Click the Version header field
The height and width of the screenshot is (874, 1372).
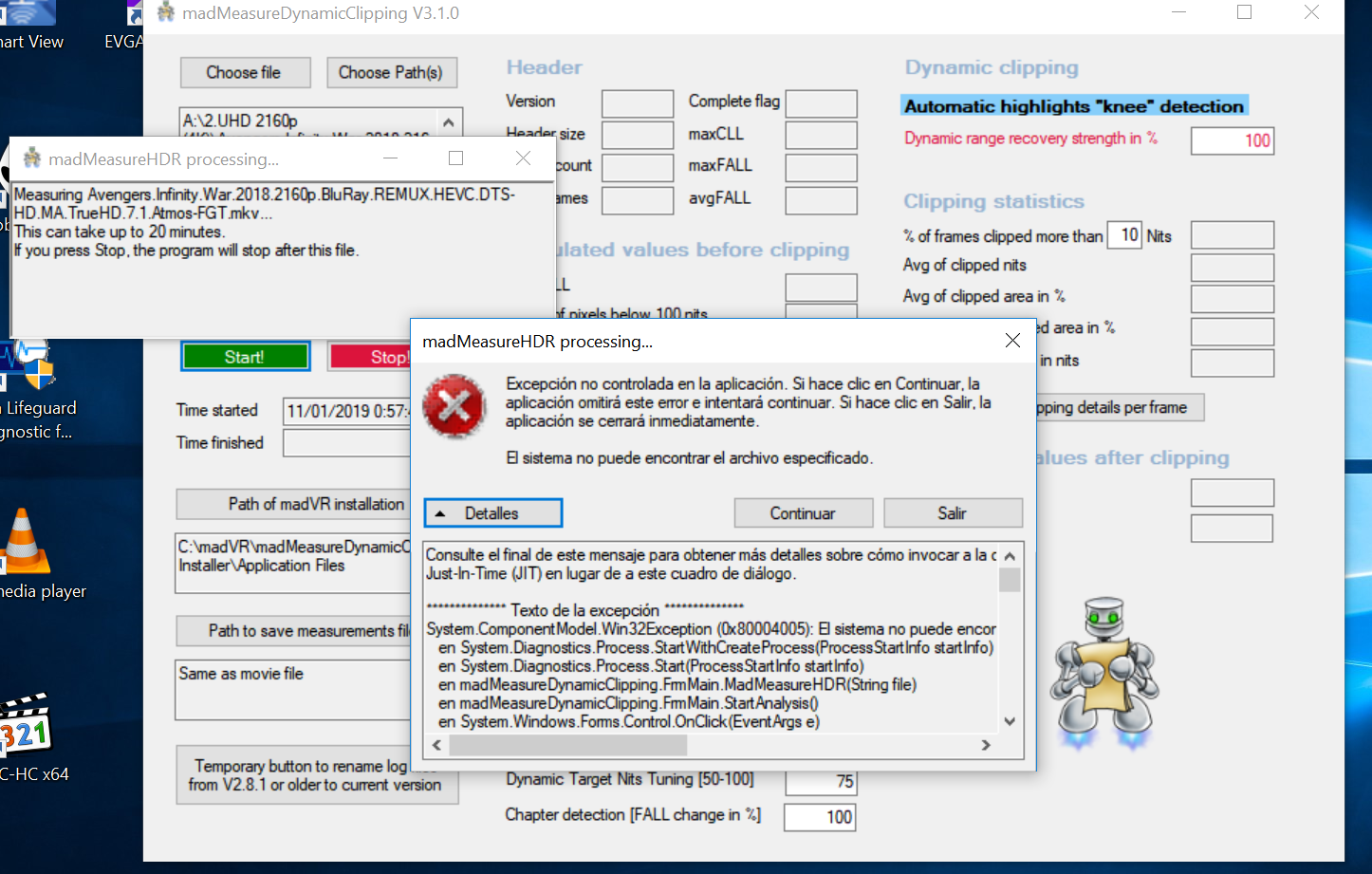tap(638, 103)
